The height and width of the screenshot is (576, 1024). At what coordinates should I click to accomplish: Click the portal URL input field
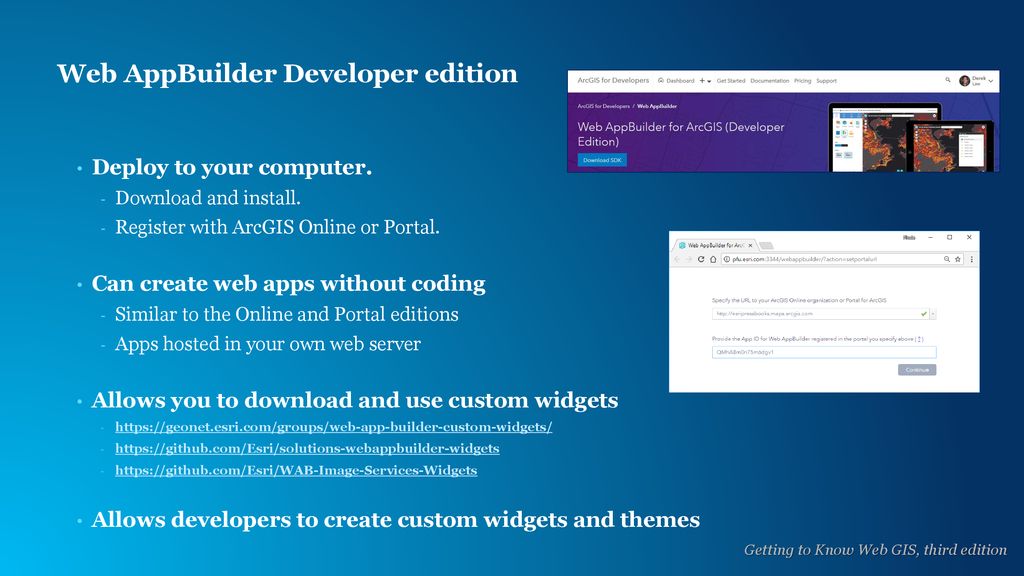tap(820, 313)
